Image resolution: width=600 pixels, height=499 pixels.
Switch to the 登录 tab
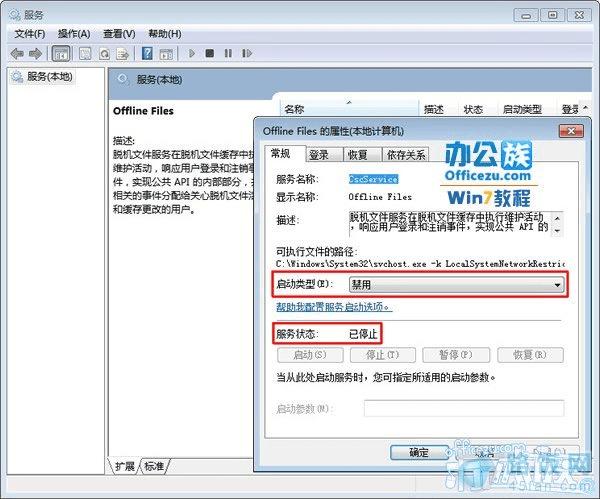pyautogui.click(x=324, y=155)
